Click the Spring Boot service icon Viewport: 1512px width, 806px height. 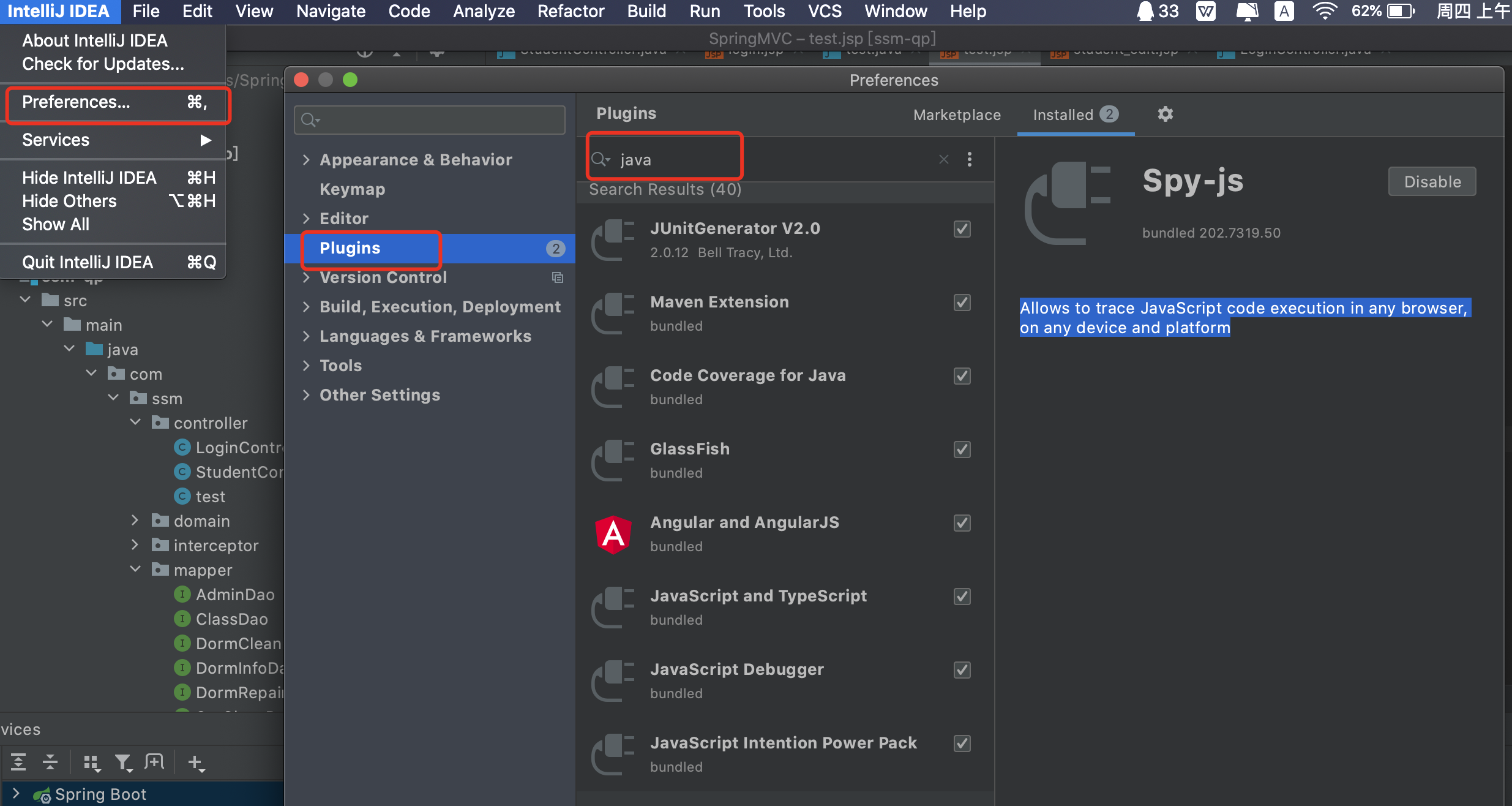[x=42, y=795]
